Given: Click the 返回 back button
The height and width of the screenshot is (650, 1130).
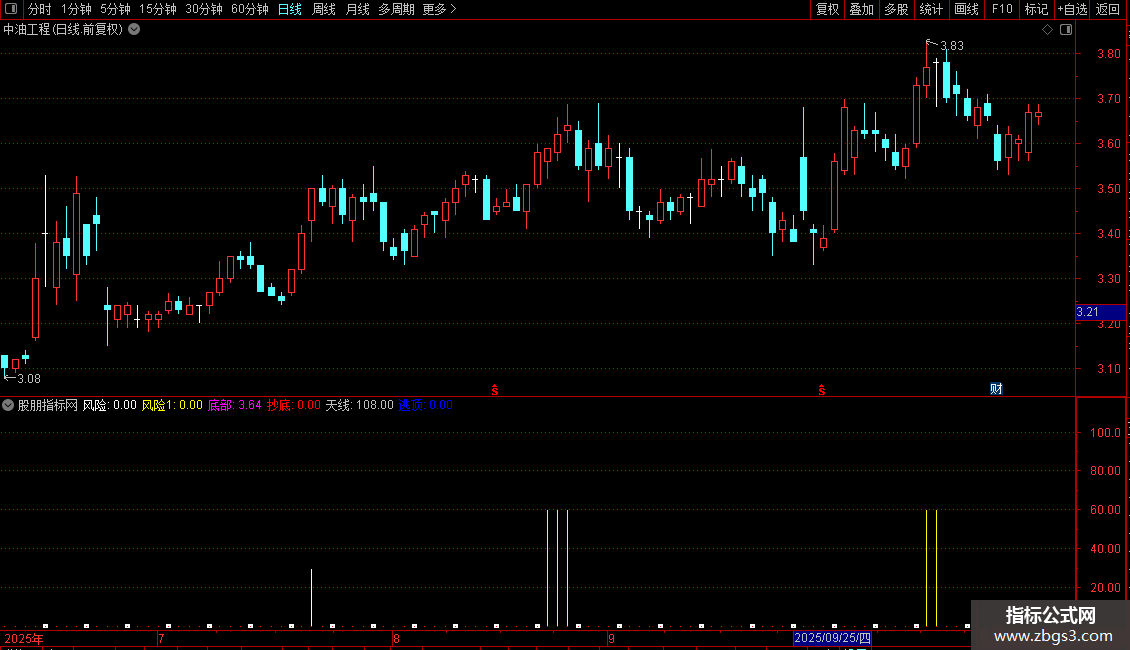Looking at the screenshot, I should 1108,9.
